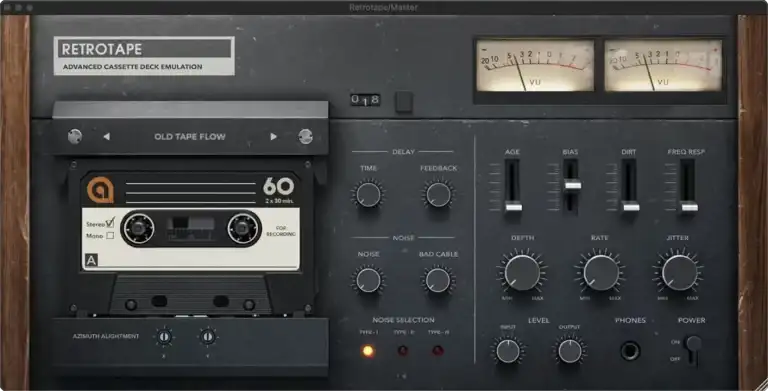768x391 pixels.
Task: Click the AGE slider handle
Action: coord(513,207)
